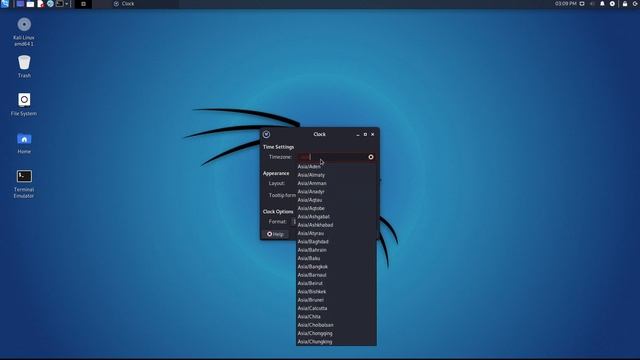This screenshot has width=640, height=360.
Task: Click the clock time in the top panel
Action: tap(566, 4)
